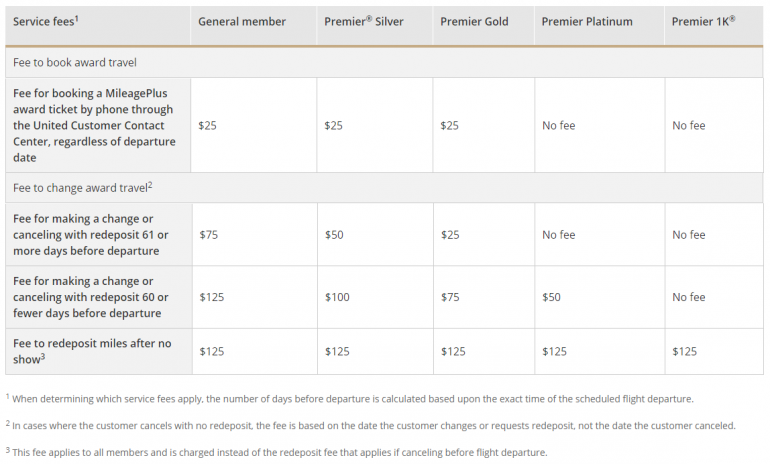Click the phone booking fee row description

click(x=94, y=126)
